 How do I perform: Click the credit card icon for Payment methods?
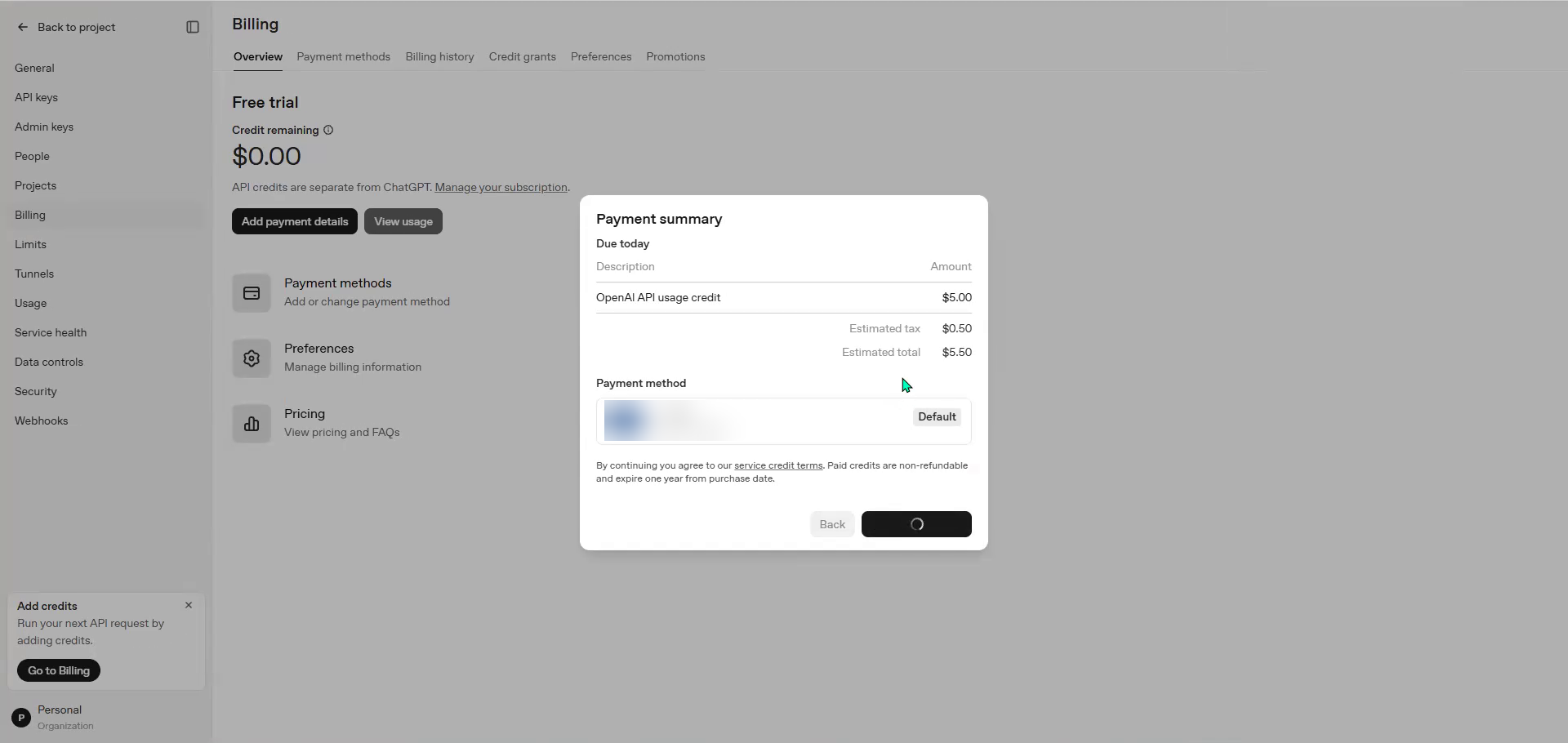252,293
